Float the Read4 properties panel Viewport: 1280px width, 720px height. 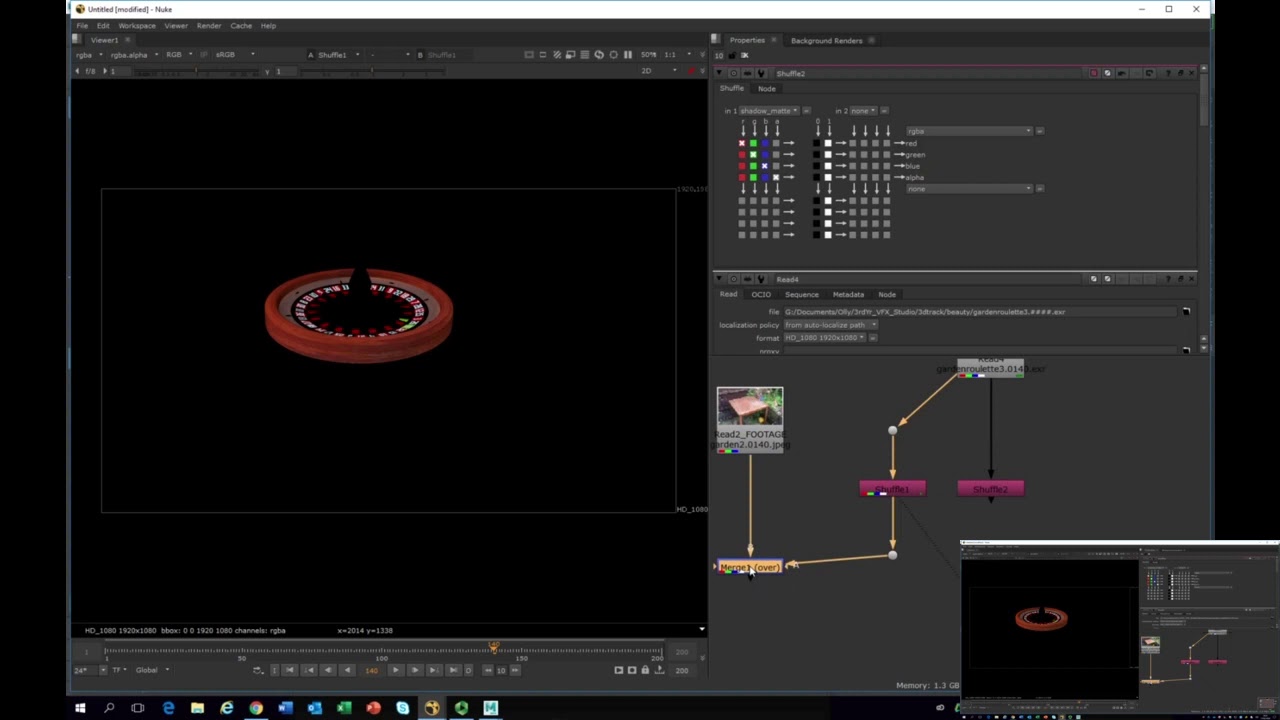coord(1180,279)
